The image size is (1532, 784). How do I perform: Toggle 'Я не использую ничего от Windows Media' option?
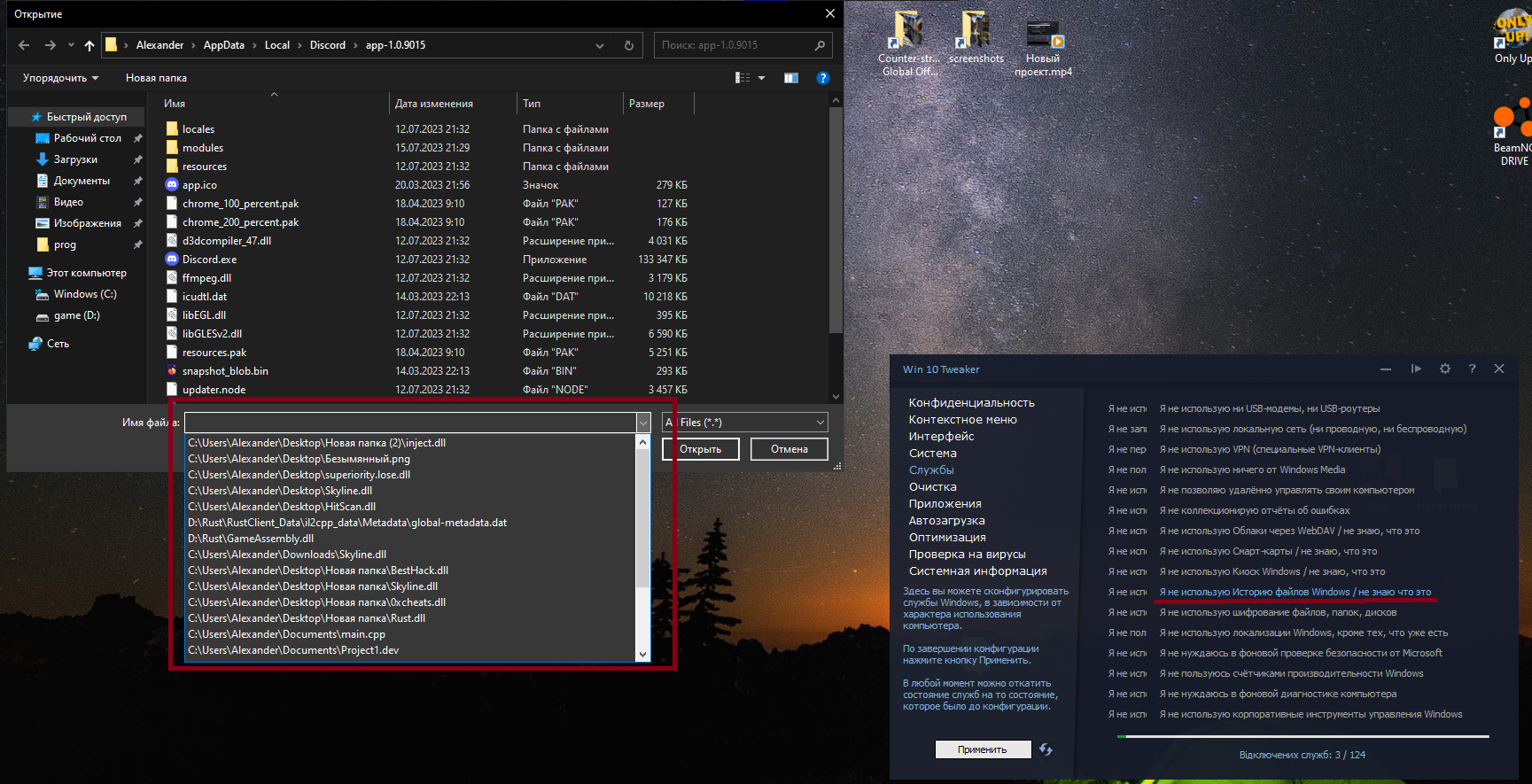tap(1251, 470)
